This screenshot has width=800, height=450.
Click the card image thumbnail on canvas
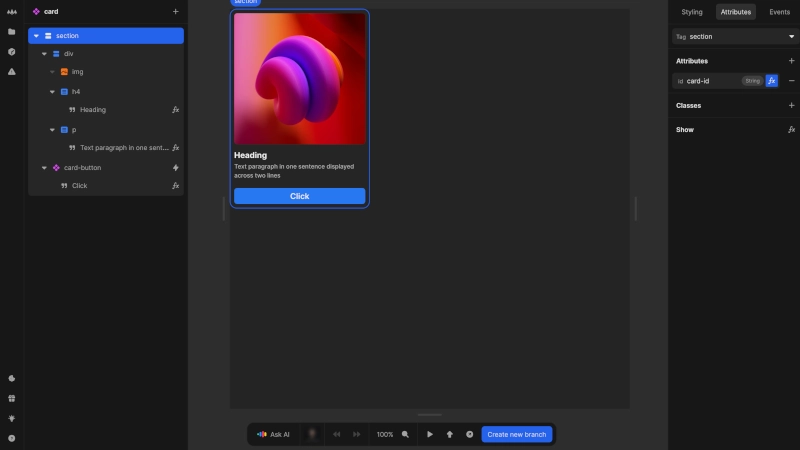coord(299,79)
